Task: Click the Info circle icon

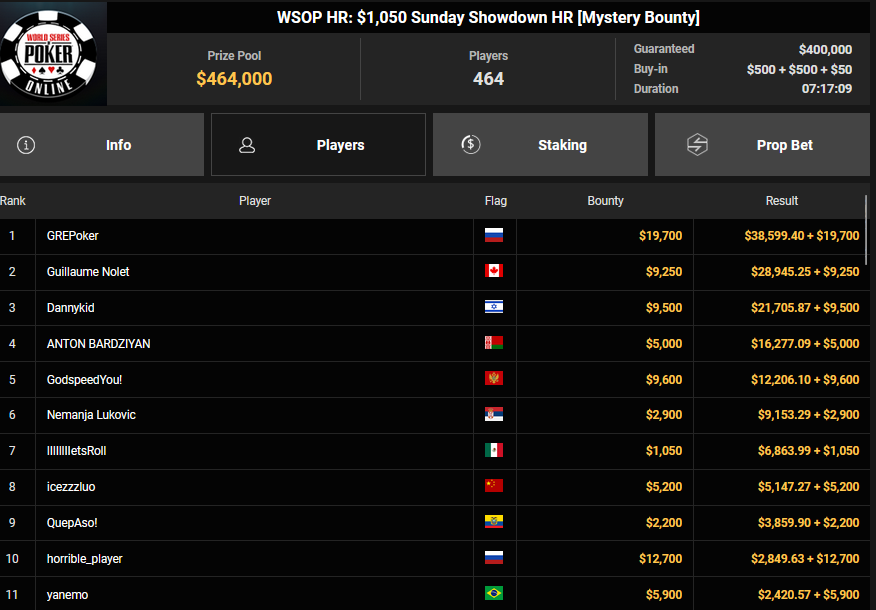Action: click(27, 145)
